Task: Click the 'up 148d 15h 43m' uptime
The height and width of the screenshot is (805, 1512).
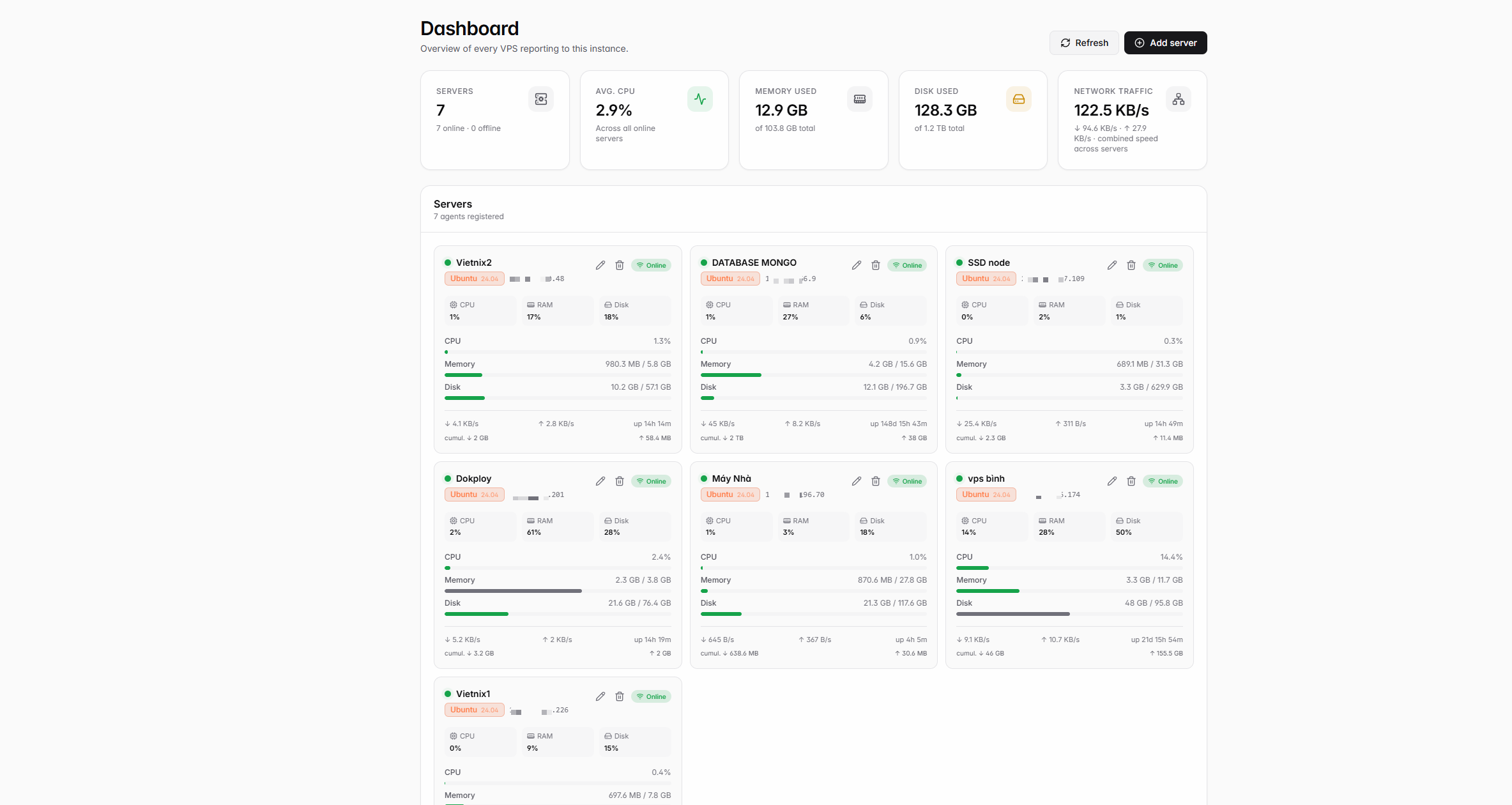Action: coord(898,424)
